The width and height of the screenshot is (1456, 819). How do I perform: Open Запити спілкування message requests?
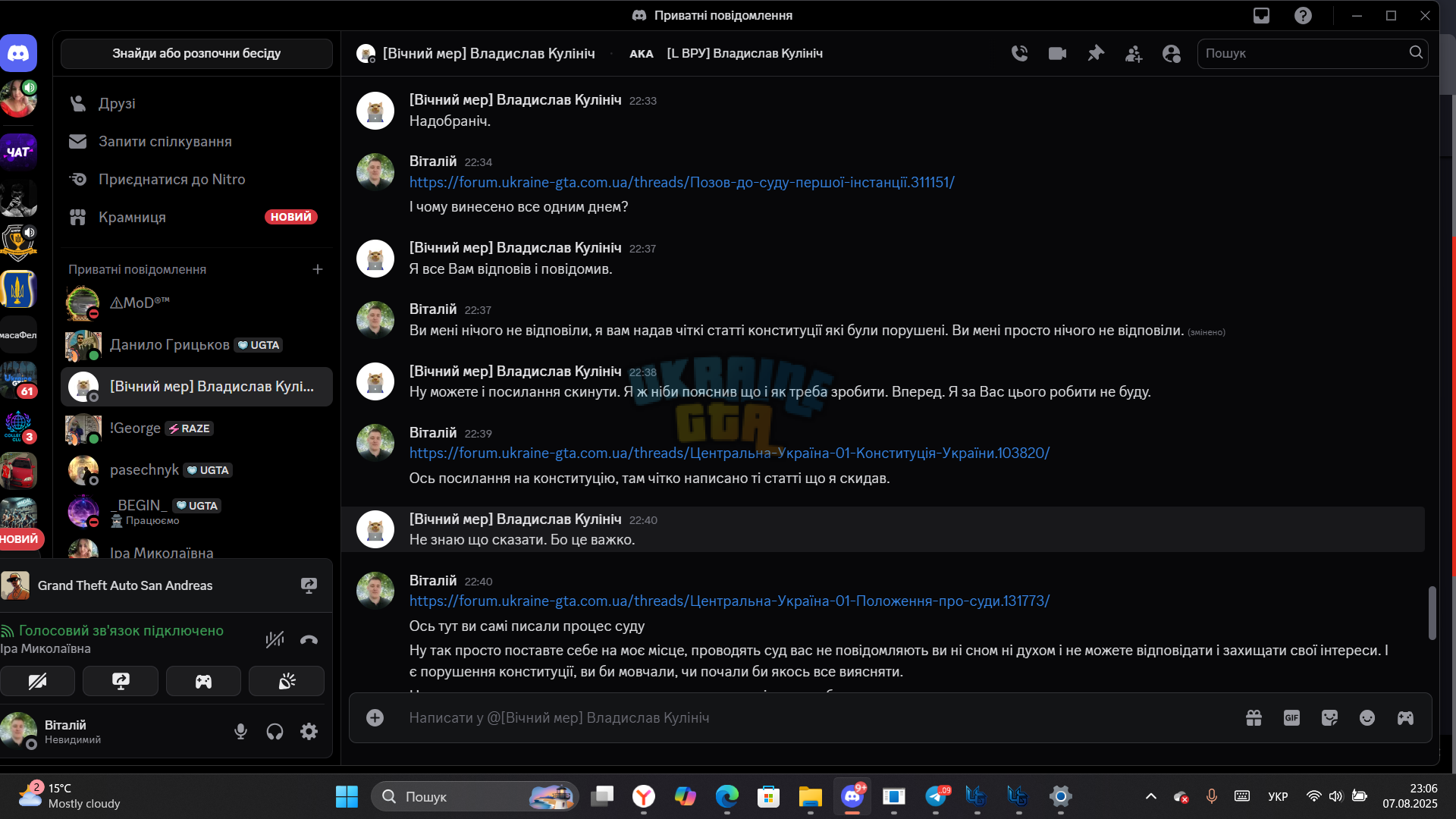pyautogui.click(x=196, y=141)
